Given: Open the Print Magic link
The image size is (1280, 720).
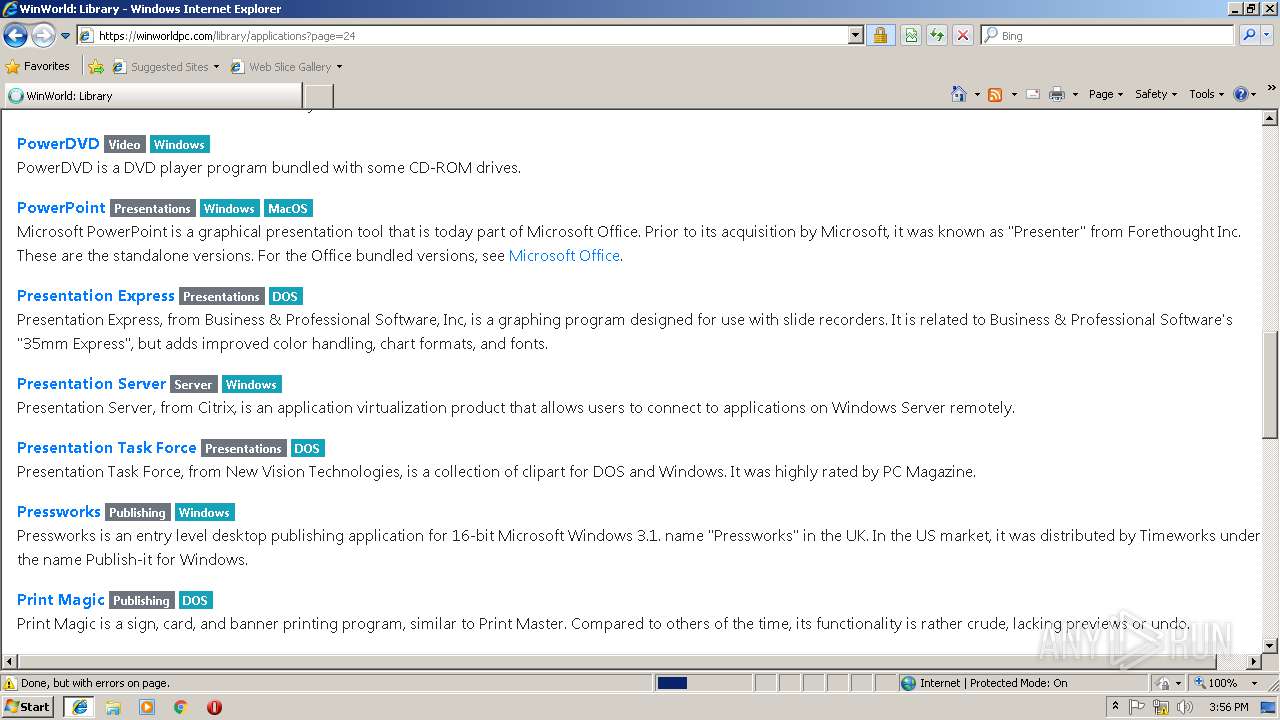Looking at the screenshot, I should click(61, 600).
